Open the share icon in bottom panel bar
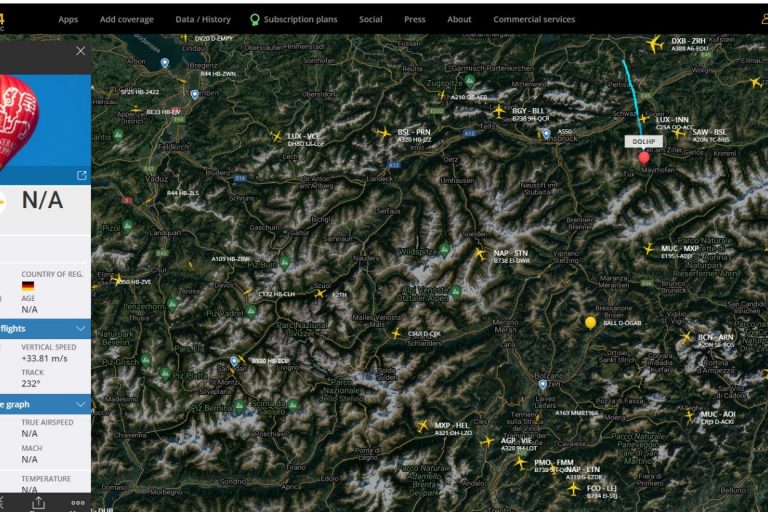 (38, 503)
